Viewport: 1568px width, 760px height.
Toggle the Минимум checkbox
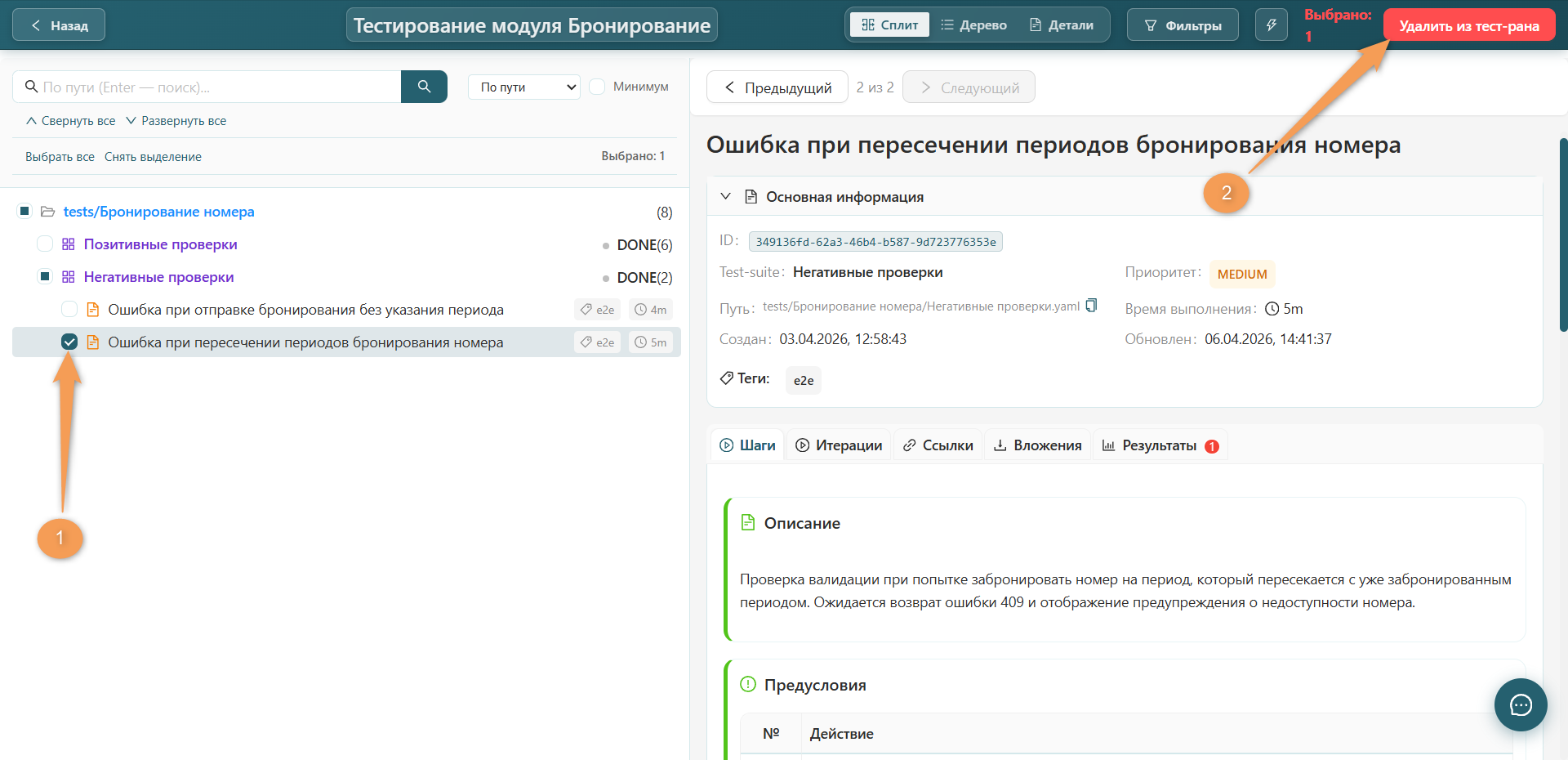pos(597,87)
